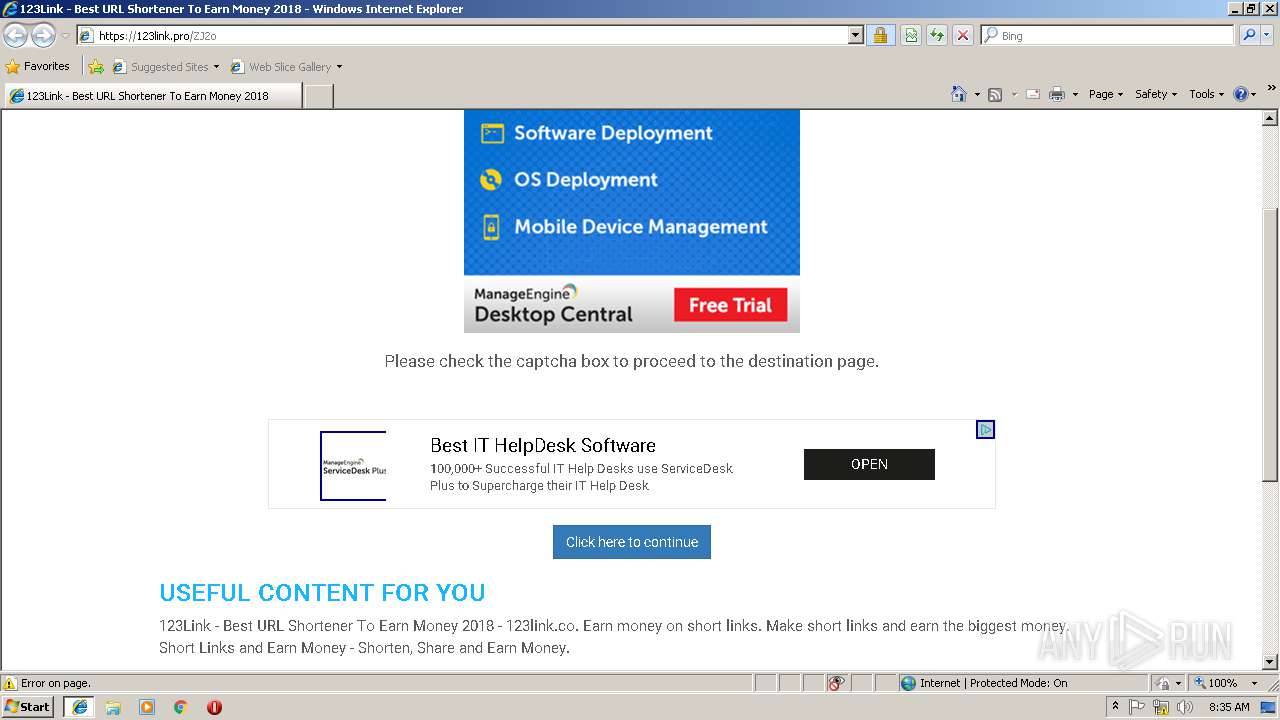Open the AdChoices icon on the ad
The width and height of the screenshot is (1280, 720).
tap(985, 430)
